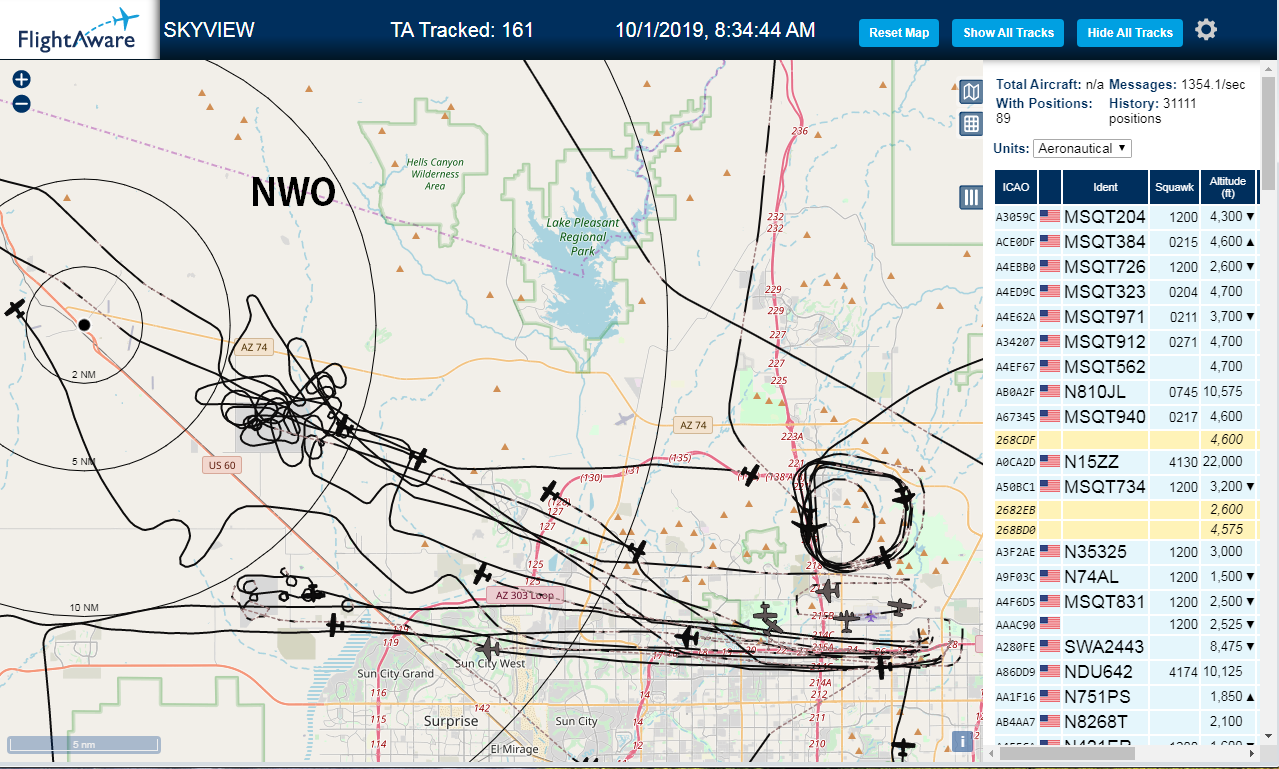Select the highlighted 268BD0 row
Viewport: 1279px width, 769px height.
point(1125,529)
